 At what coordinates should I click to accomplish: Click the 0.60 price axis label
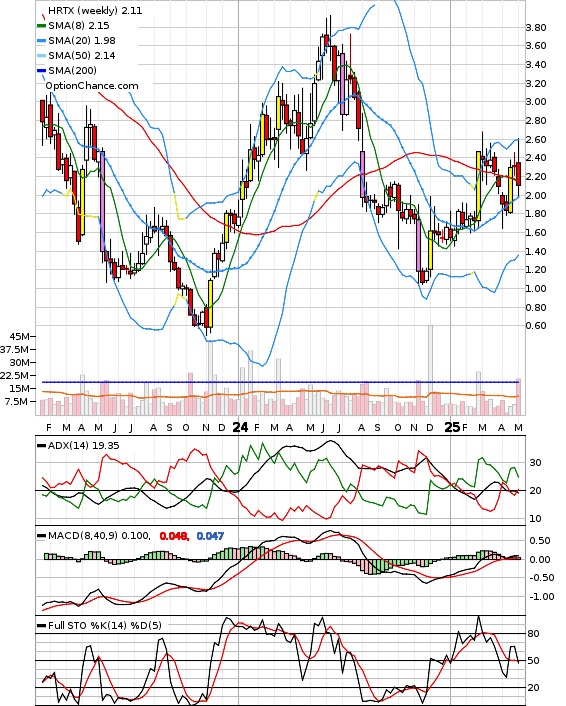[536, 326]
